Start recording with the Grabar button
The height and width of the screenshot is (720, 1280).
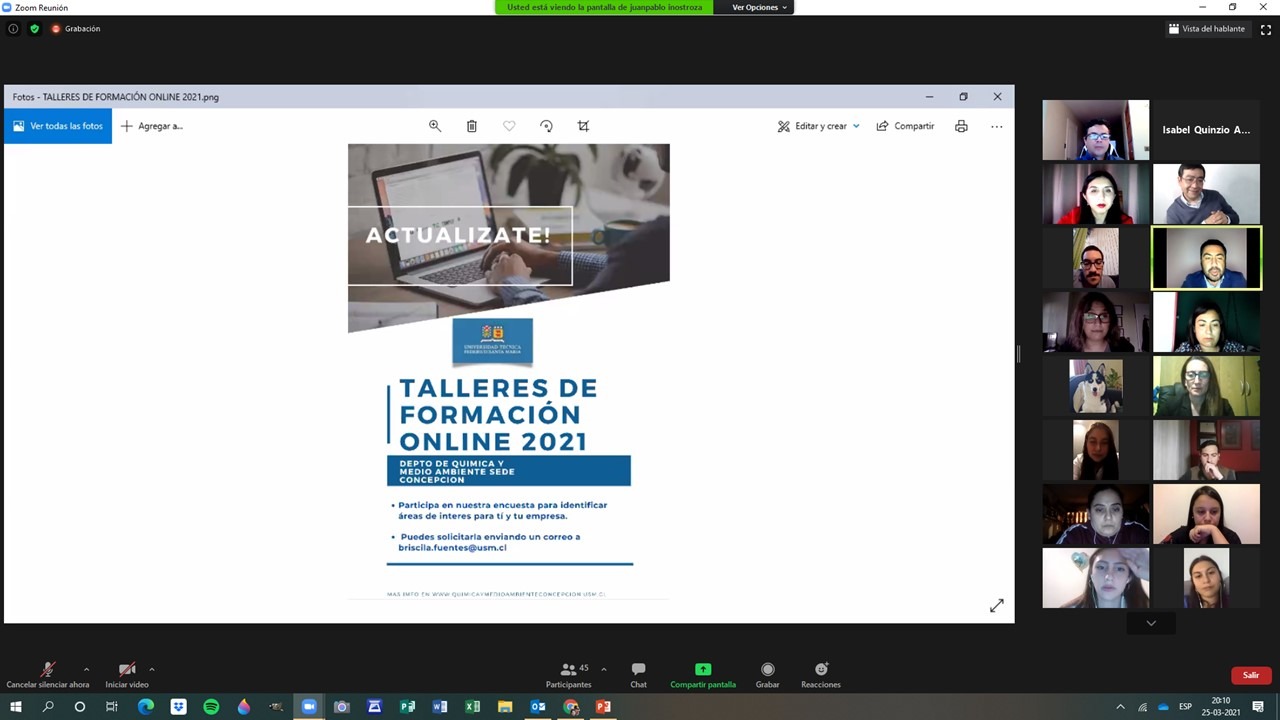[767, 675]
